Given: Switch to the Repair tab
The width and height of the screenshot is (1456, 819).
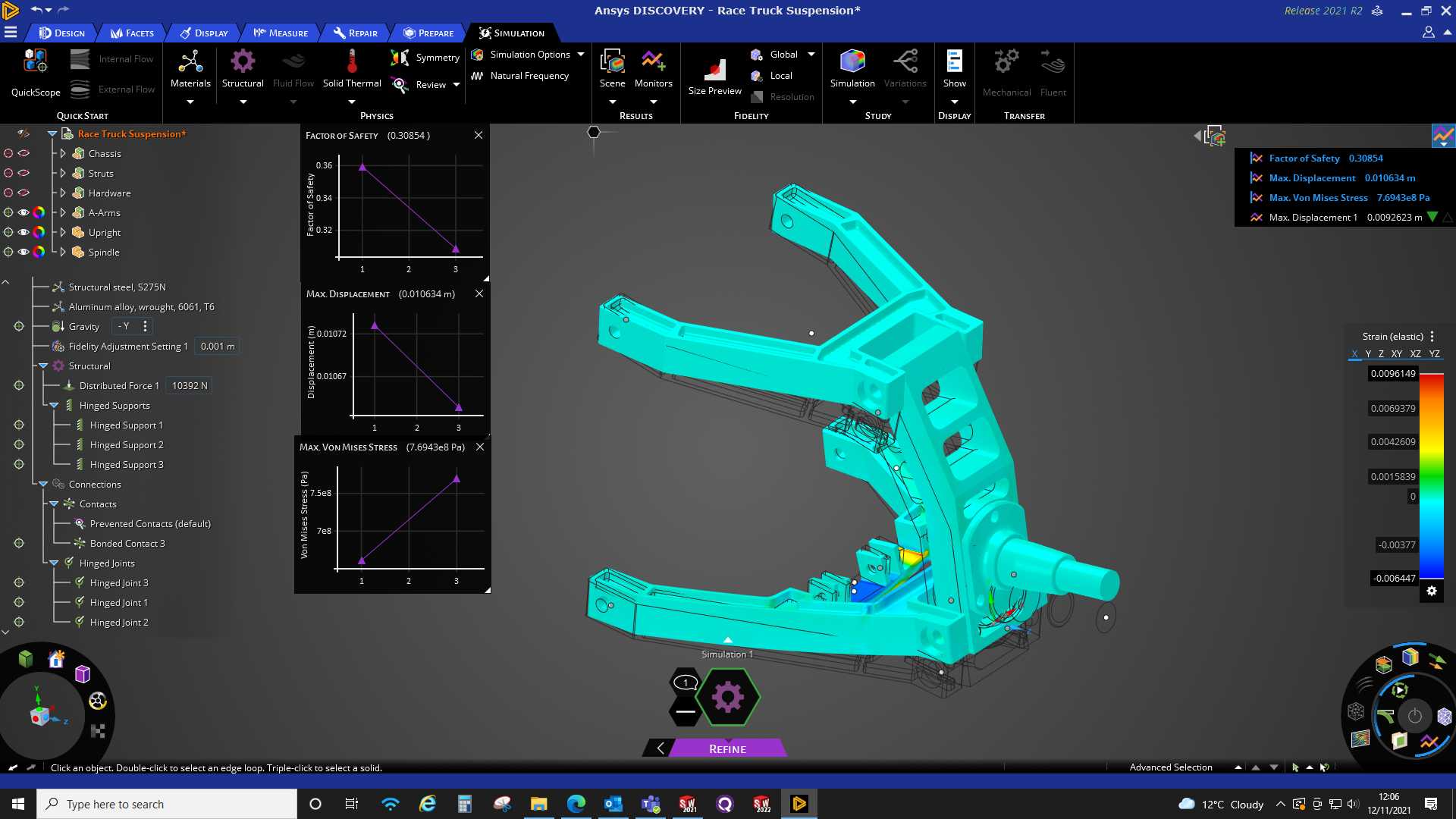Looking at the screenshot, I should pyautogui.click(x=355, y=33).
